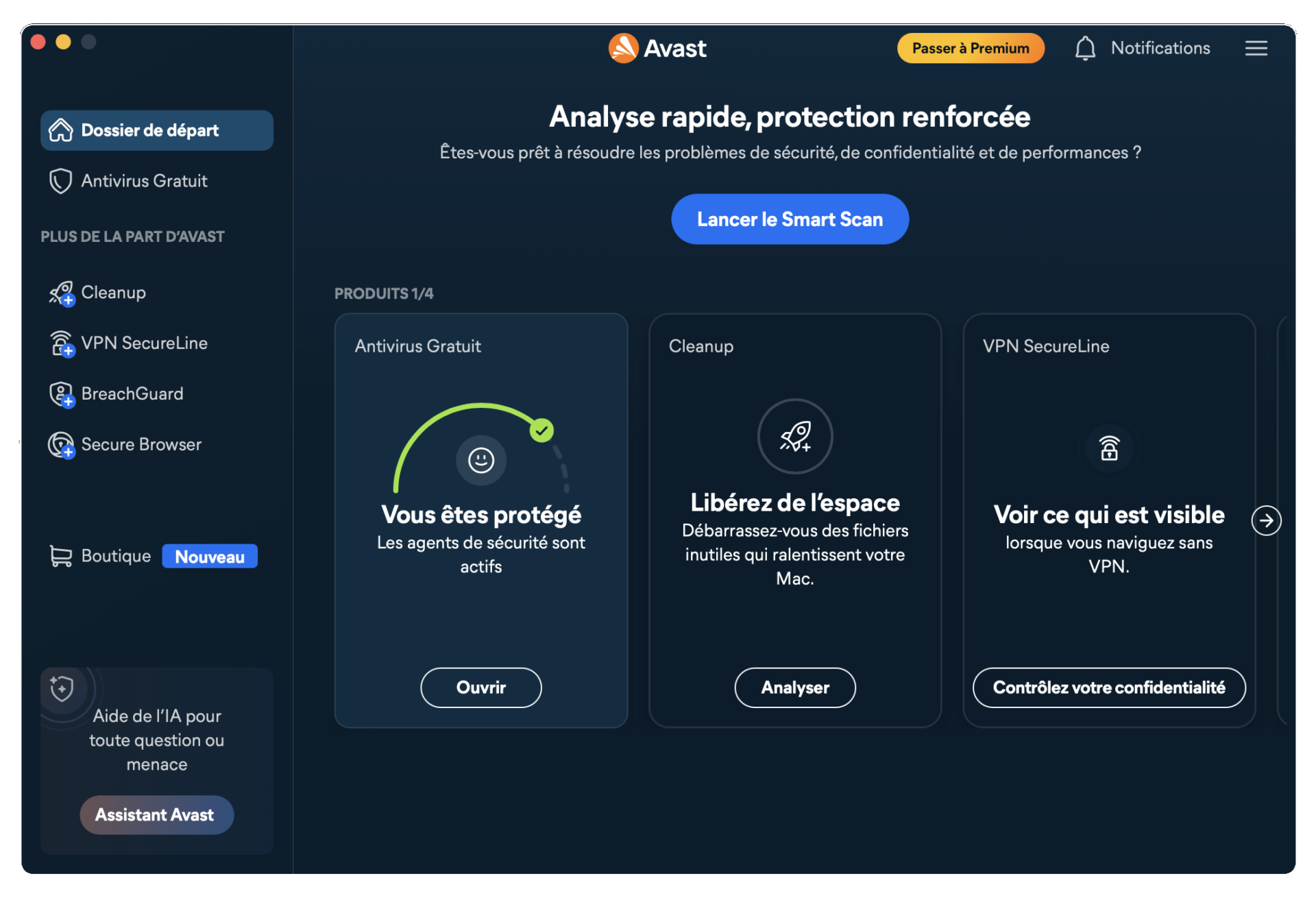Open the Assistant Avast button
The height and width of the screenshot is (898, 1316).
(156, 815)
